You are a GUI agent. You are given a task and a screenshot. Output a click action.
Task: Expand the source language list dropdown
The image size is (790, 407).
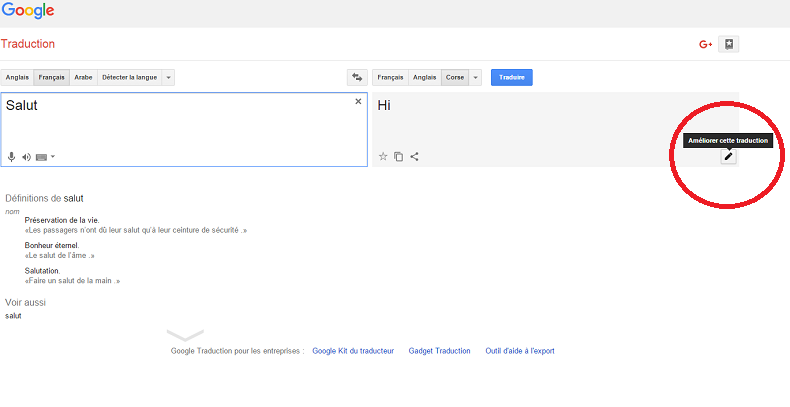[x=168, y=78]
